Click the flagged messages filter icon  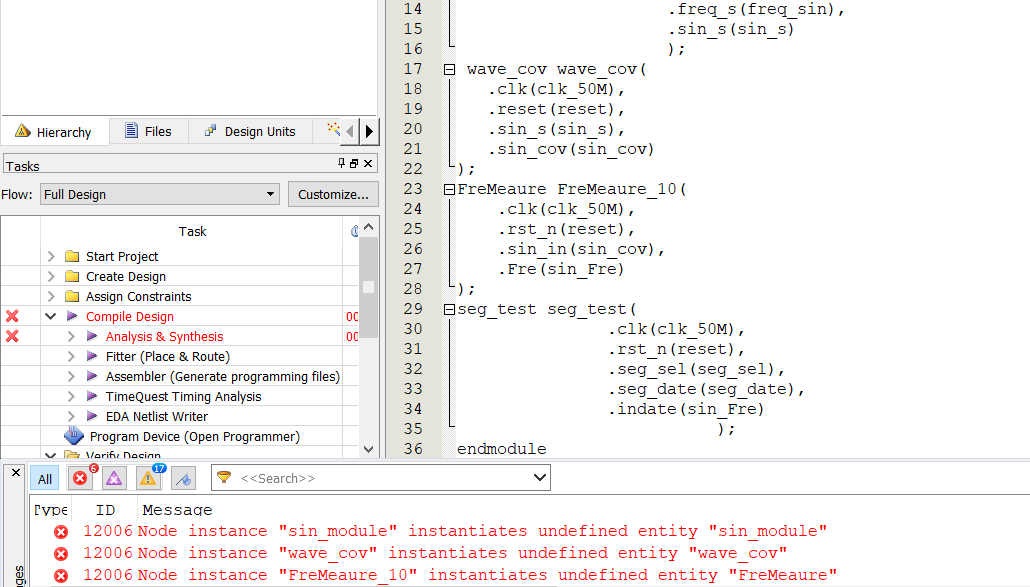[183, 478]
